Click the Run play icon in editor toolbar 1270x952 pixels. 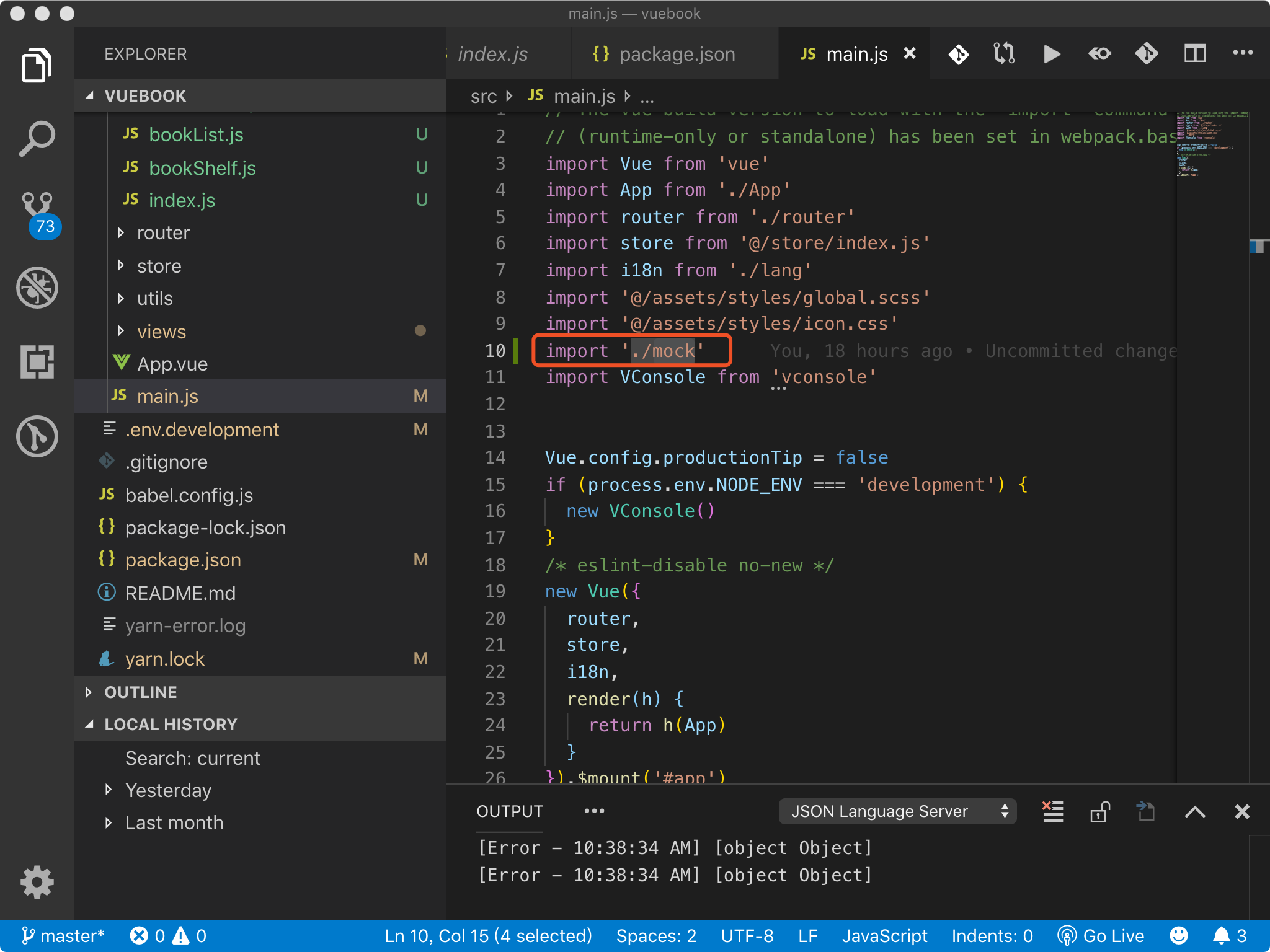pyautogui.click(x=1051, y=55)
